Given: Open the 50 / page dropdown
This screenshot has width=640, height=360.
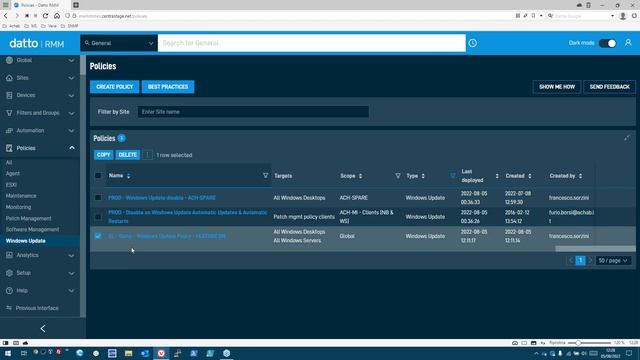Looking at the screenshot, I should (613, 260).
